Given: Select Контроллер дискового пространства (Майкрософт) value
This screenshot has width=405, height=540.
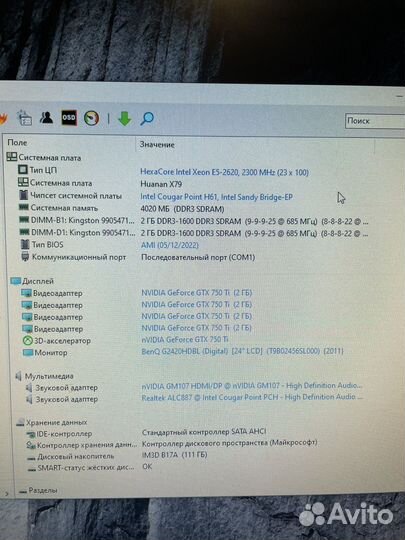Looking at the screenshot, I should click(x=229, y=443).
